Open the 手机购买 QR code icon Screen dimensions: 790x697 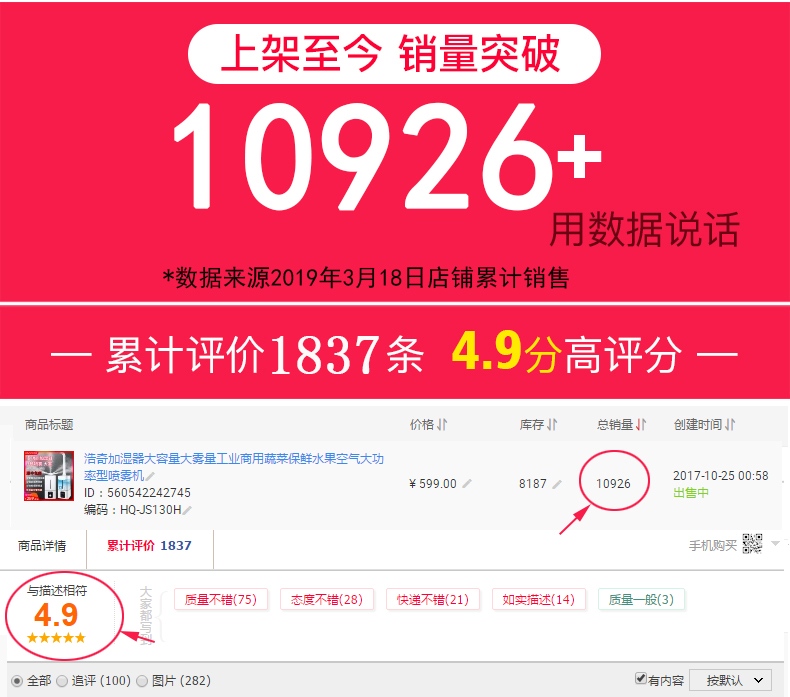click(x=752, y=544)
